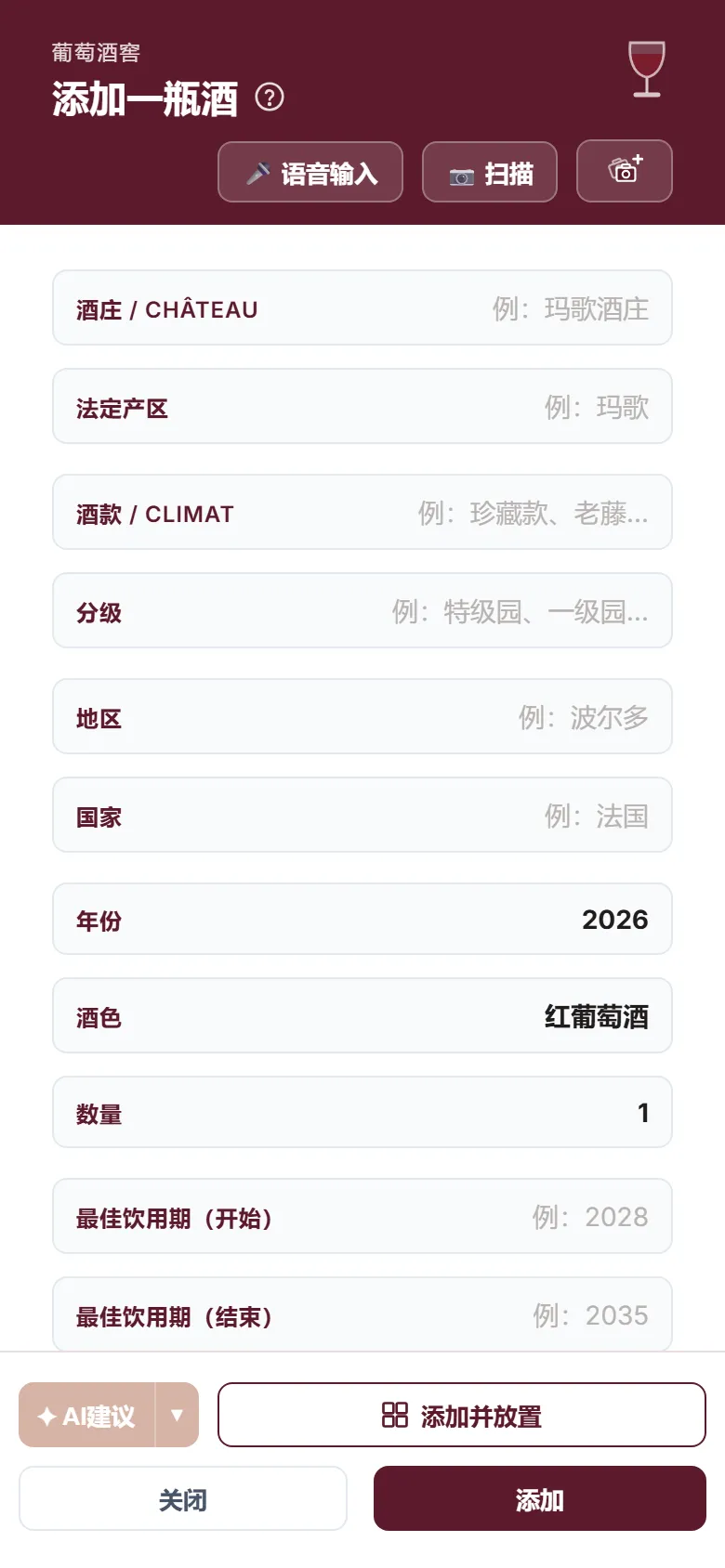This screenshot has width=725, height=1568.
Task: Focus the 地区 input field
Action: click(362, 716)
